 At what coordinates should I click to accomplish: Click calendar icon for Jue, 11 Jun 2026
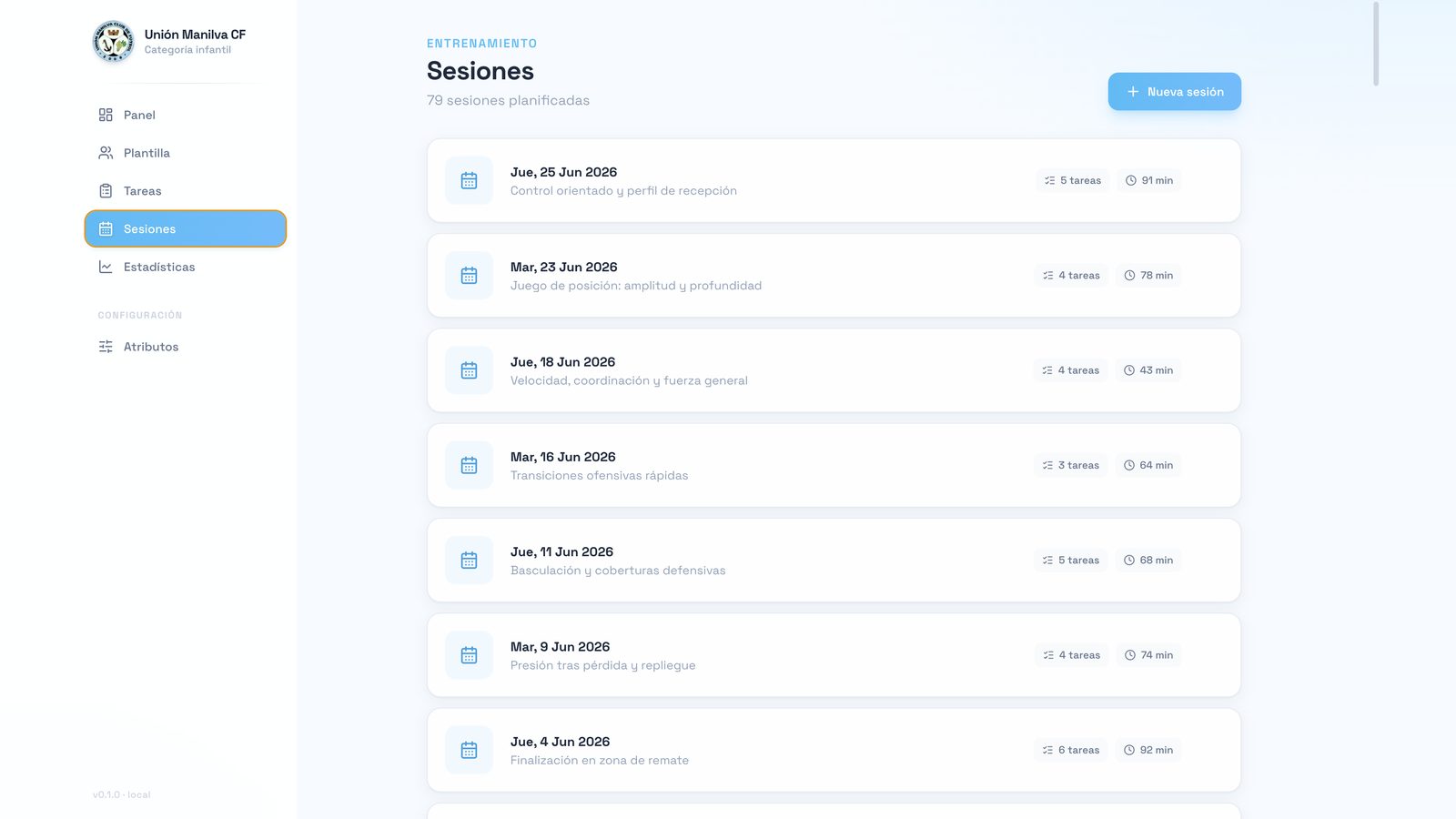[469, 561]
